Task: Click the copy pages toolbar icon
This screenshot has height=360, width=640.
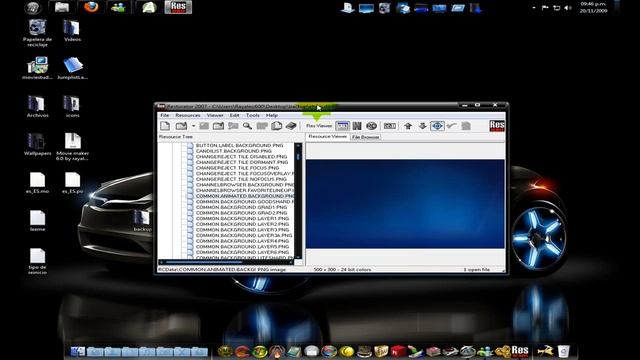Action: point(277,126)
